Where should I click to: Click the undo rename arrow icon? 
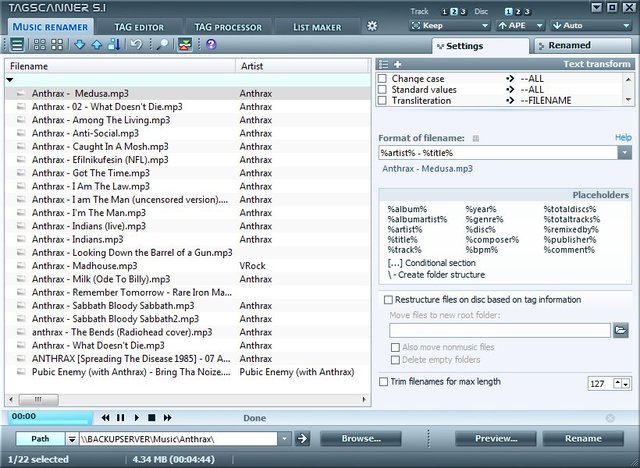(x=136, y=44)
